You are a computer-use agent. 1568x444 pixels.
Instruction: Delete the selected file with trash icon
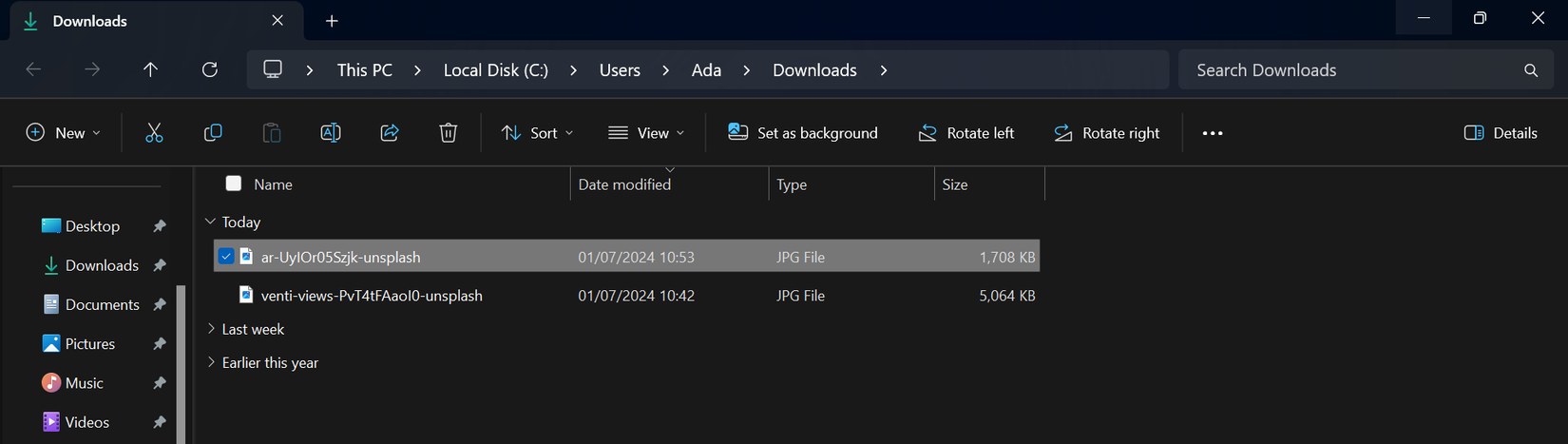(x=449, y=133)
